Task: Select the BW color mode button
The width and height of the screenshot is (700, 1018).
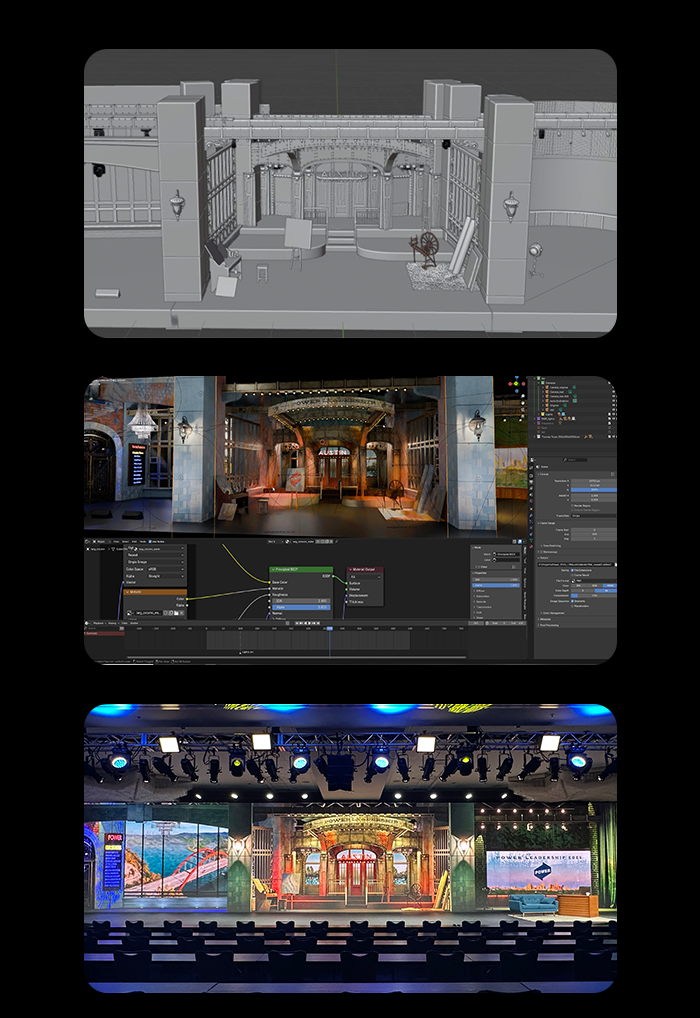Action: coord(578,586)
